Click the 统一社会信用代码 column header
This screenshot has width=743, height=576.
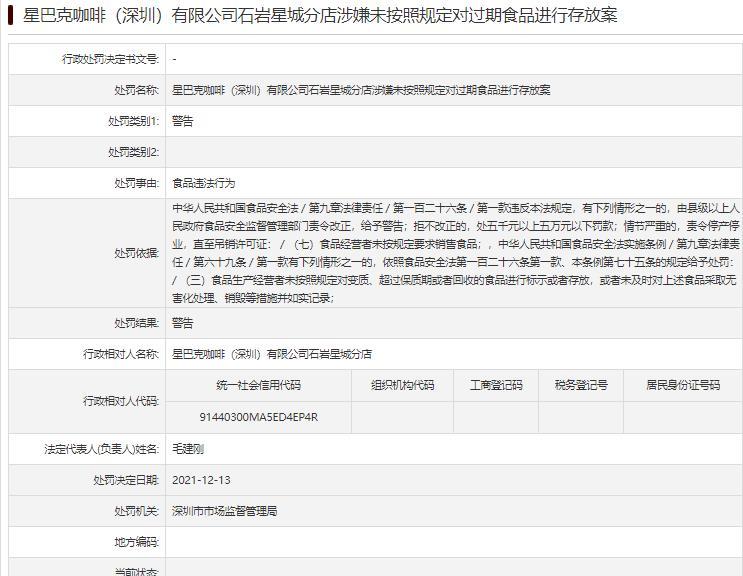click(259, 385)
